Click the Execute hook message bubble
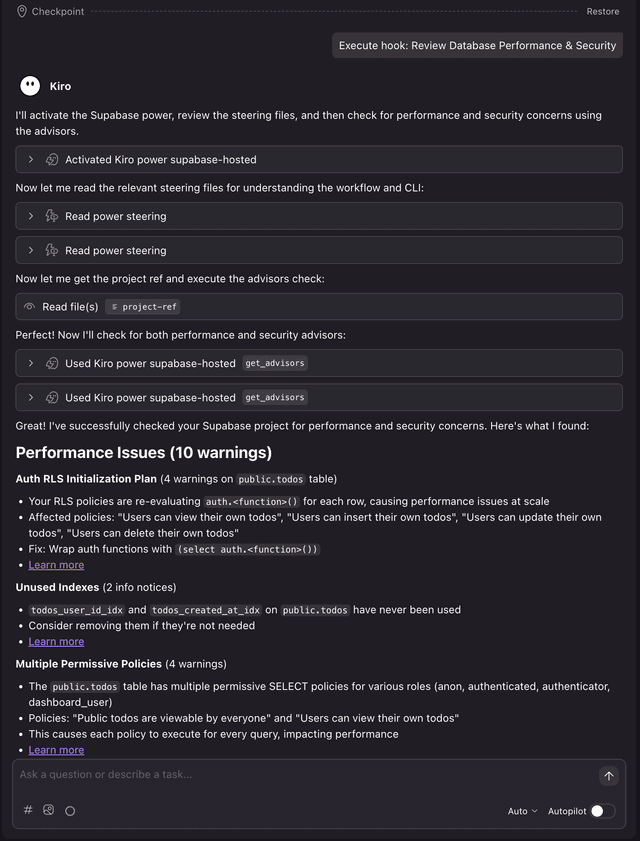 (x=477, y=46)
